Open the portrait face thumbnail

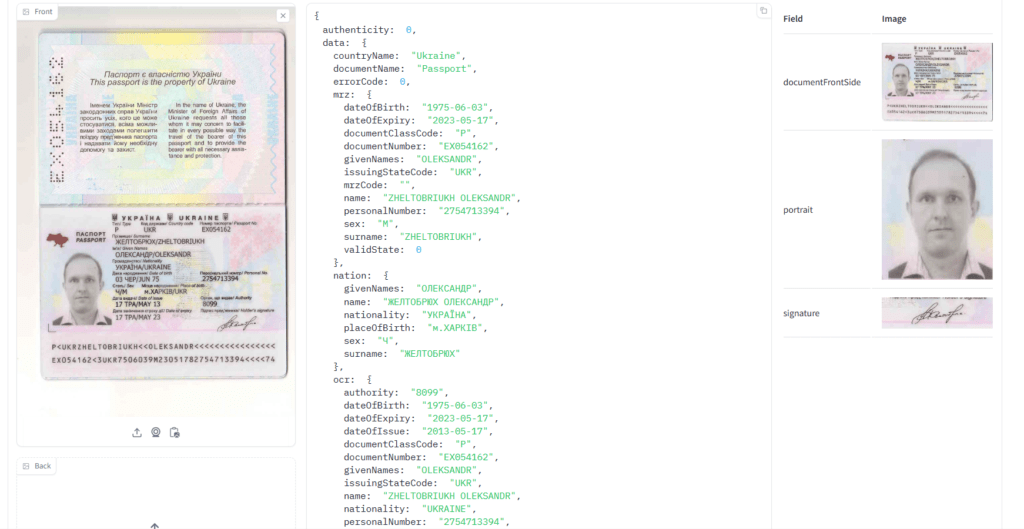pos(936,209)
